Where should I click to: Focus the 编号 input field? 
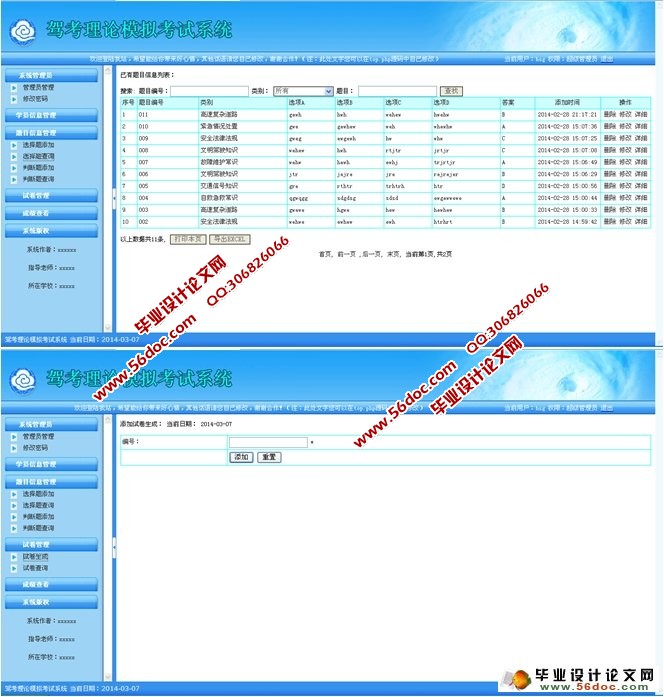click(x=268, y=442)
